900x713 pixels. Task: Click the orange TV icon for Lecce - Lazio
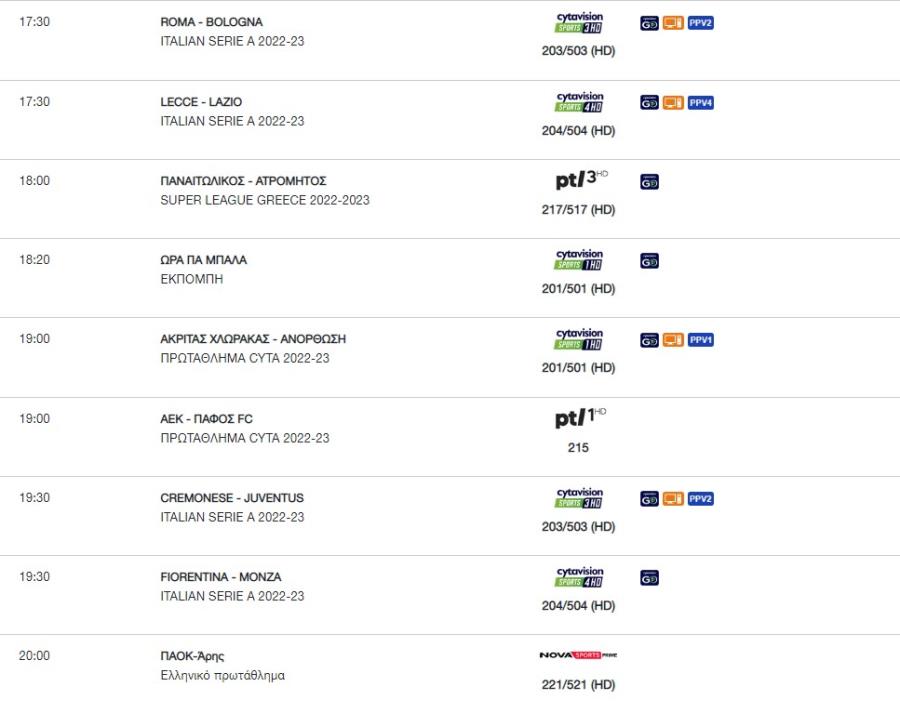click(x=673, y=103)
